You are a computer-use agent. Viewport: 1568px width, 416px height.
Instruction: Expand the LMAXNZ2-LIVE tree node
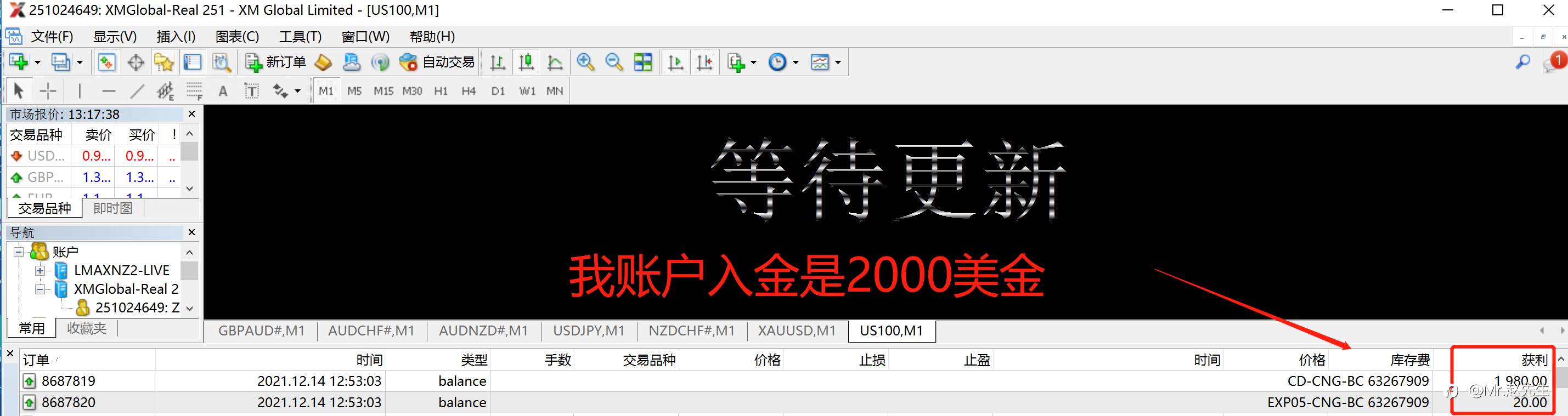coord(40,271)
